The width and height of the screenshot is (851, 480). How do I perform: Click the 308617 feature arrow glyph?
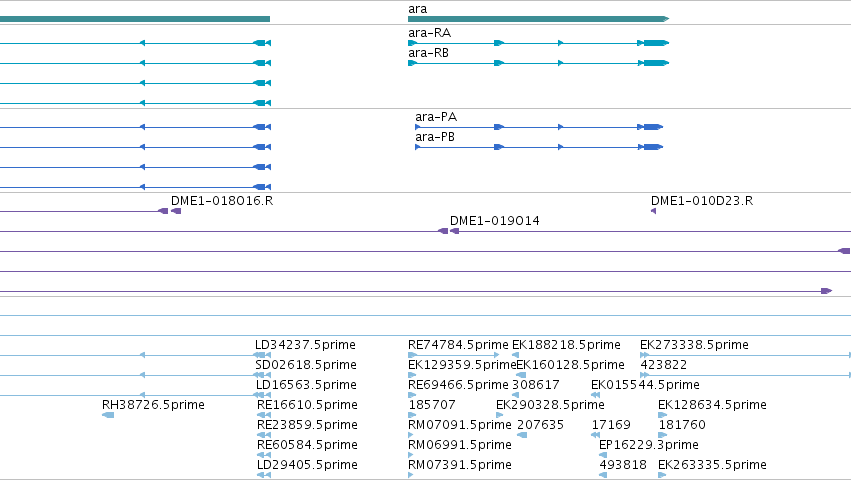pyautogui.click(x=515, y=395)
